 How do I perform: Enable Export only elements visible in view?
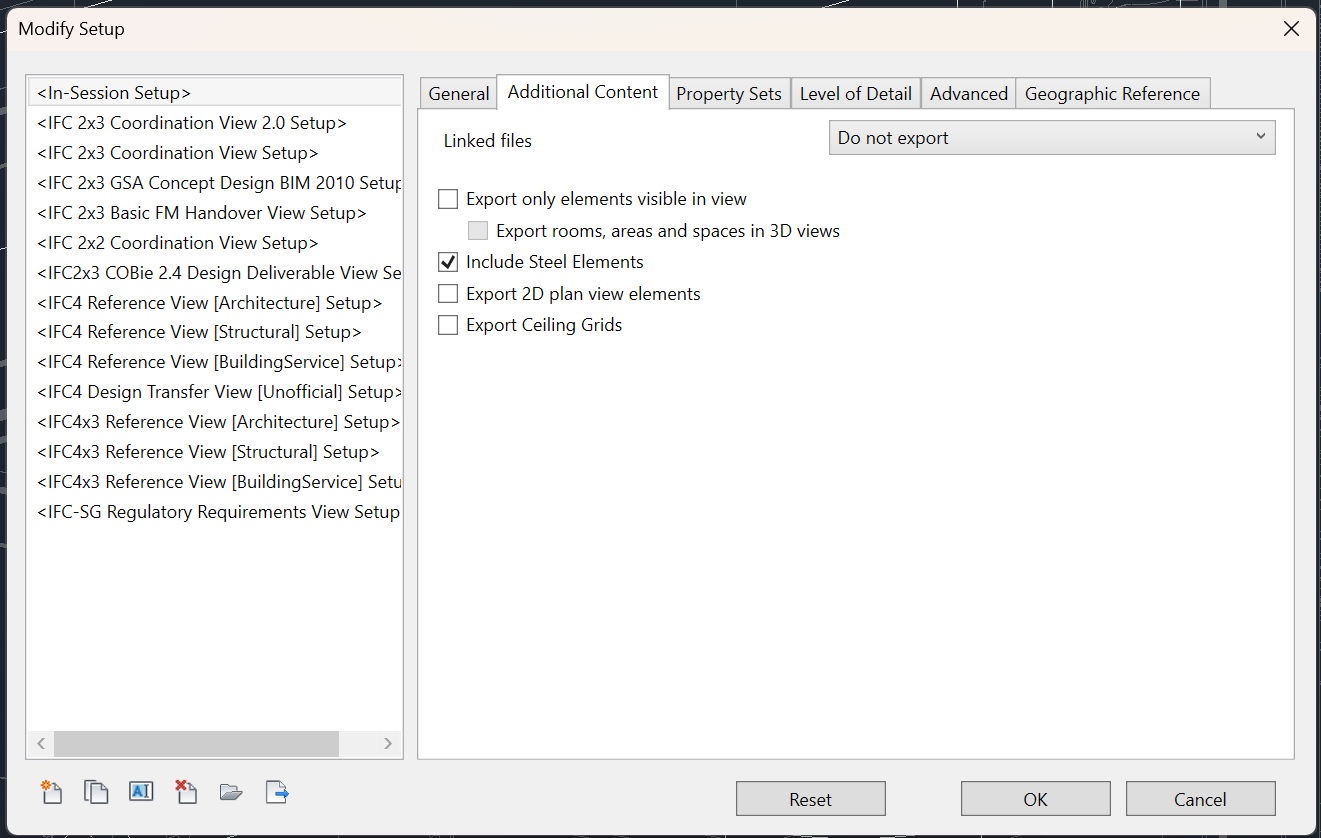point(448,199)
